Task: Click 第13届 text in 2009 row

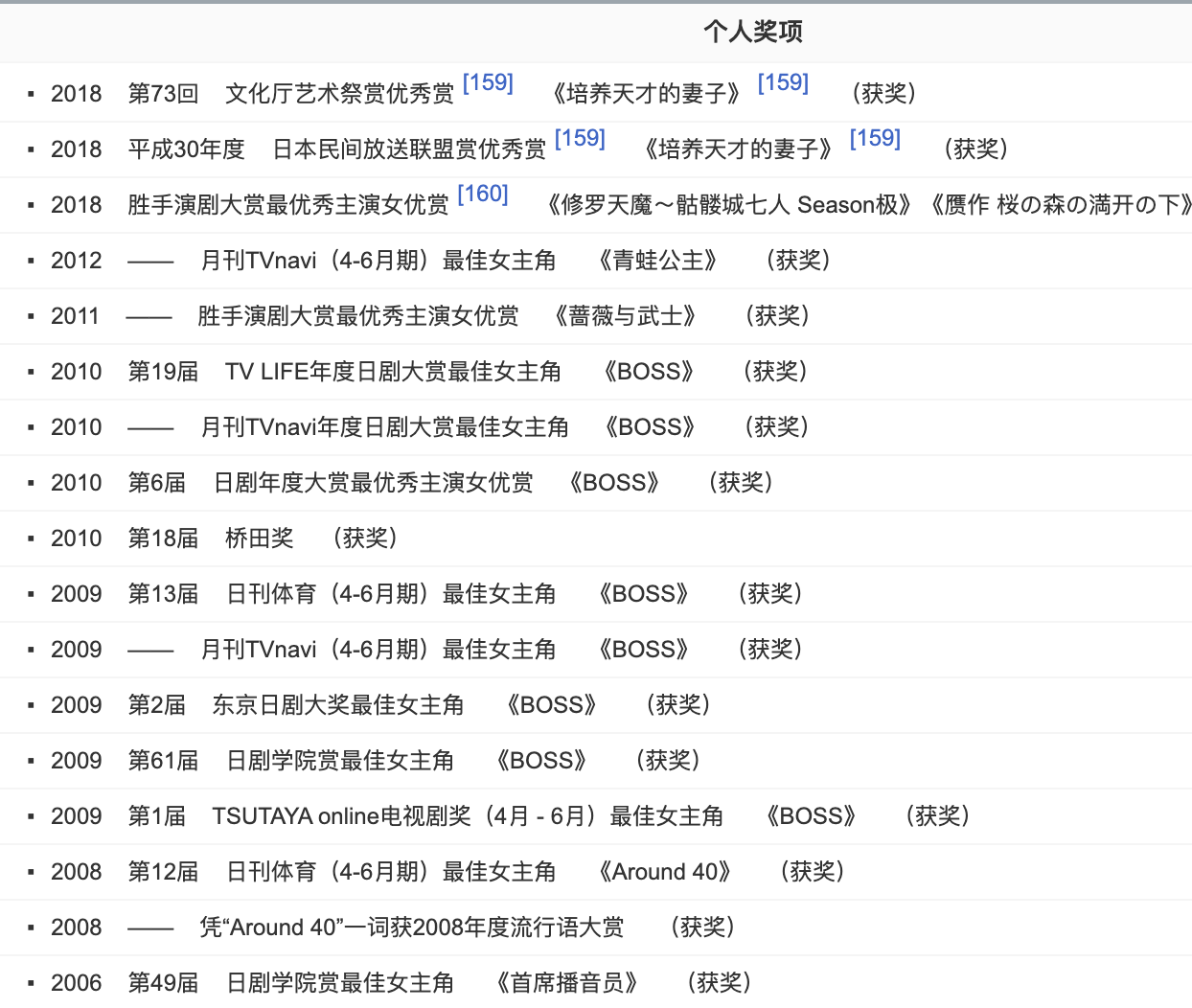Action: [163, 594]
